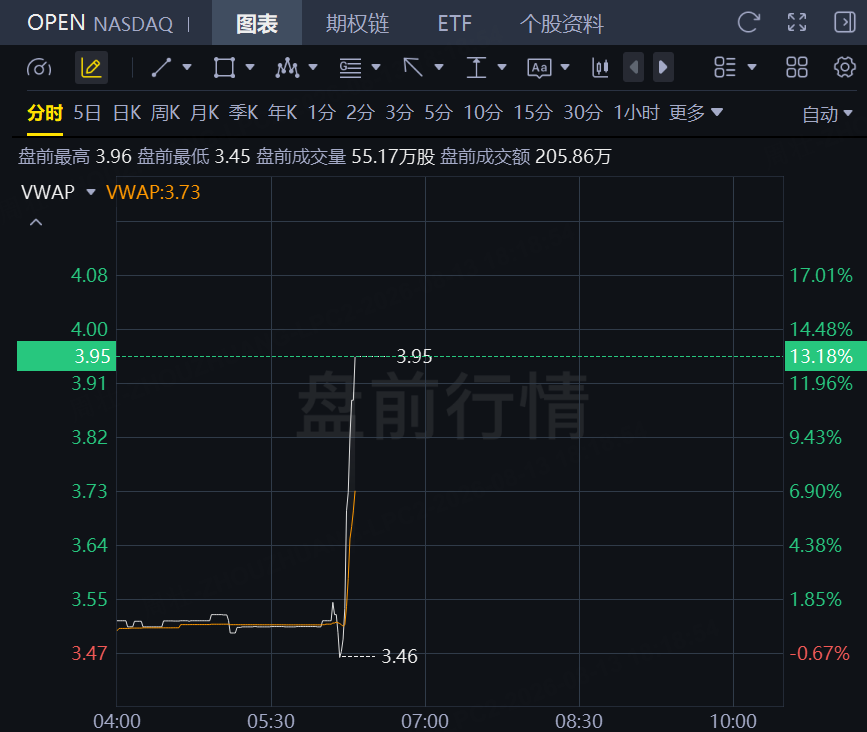Expand the arrow marker tool dropdown

pos(439,67)
